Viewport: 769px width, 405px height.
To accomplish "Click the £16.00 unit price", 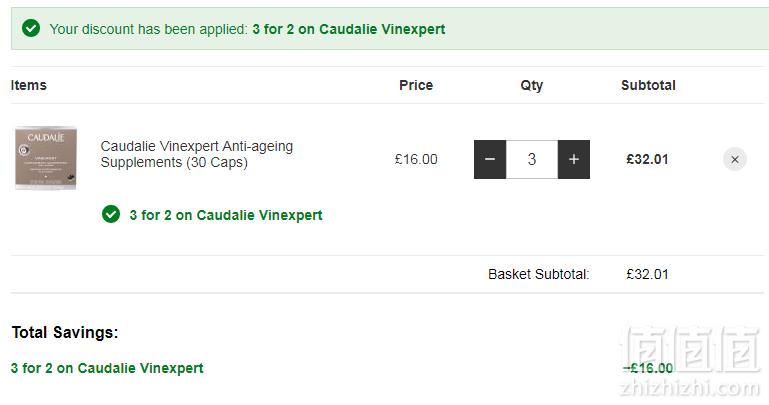I will pyautogui.click(x=416, y=159).
